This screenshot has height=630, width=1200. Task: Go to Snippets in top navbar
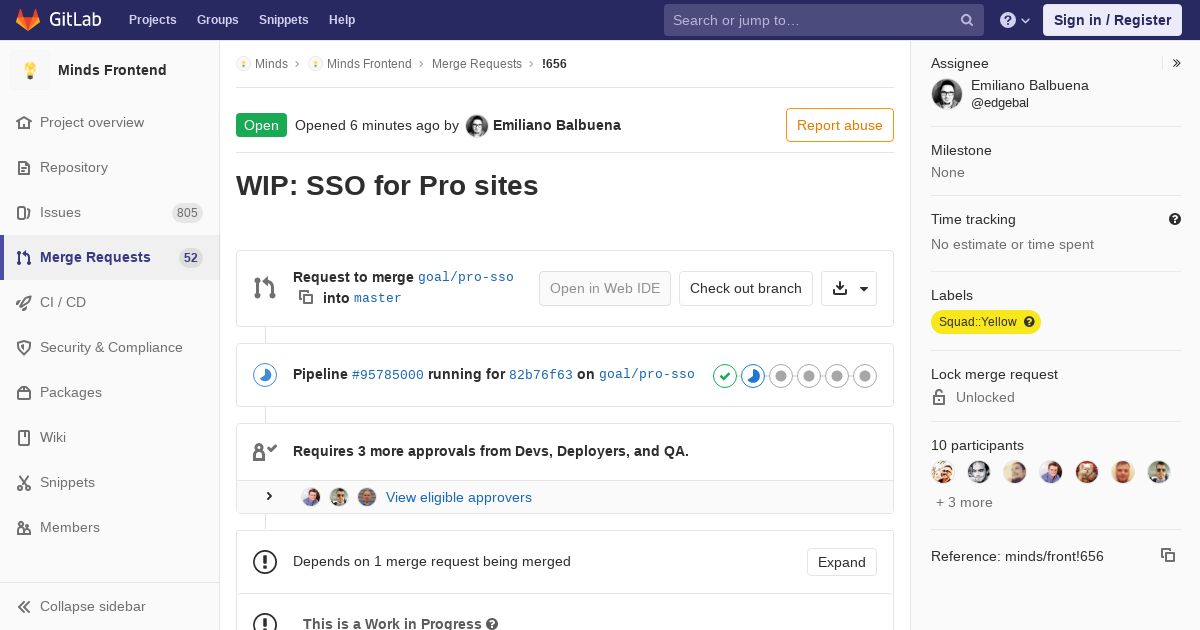[x=283, y=20]
